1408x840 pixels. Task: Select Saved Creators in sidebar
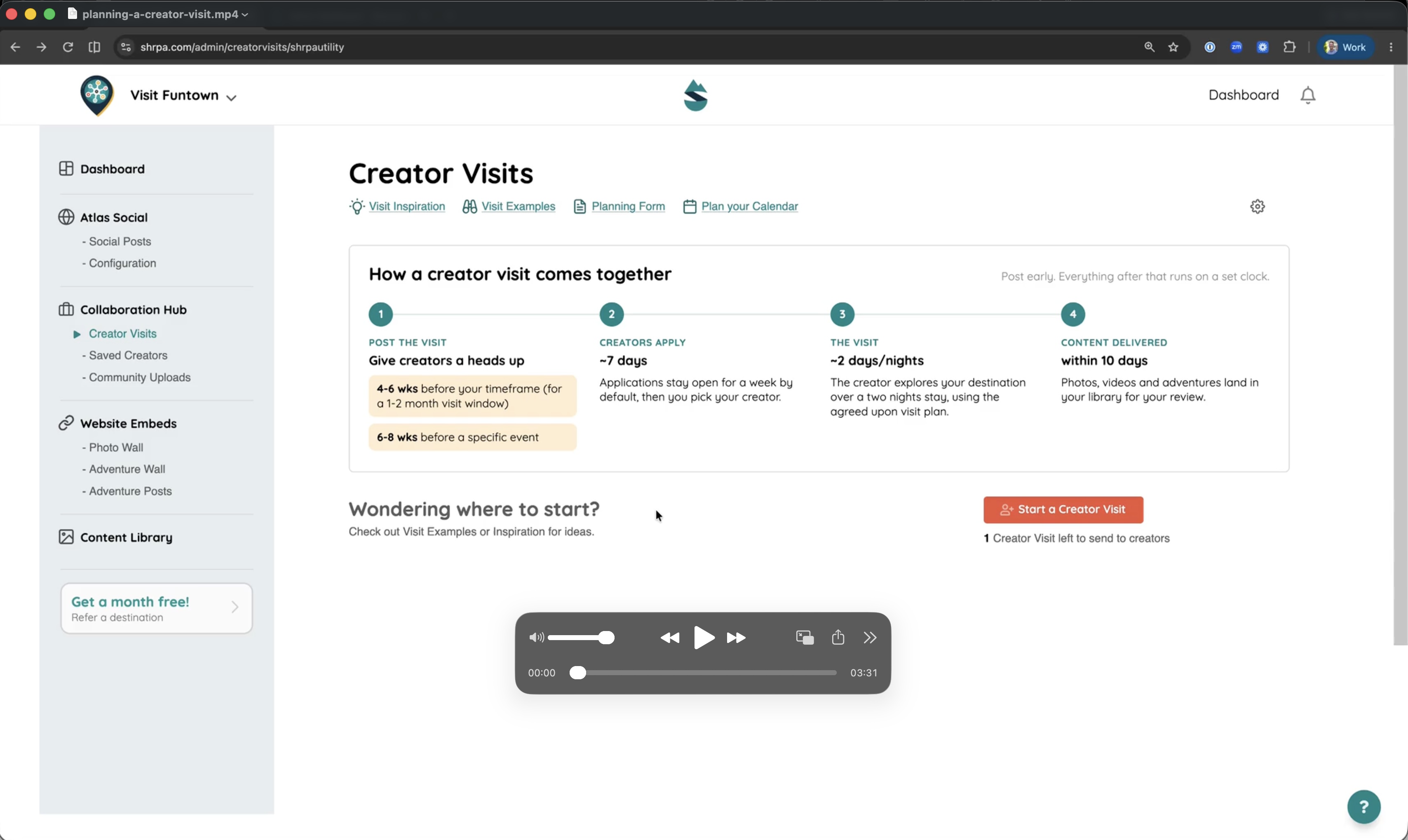pyautogui.click(x=128, y=355)
